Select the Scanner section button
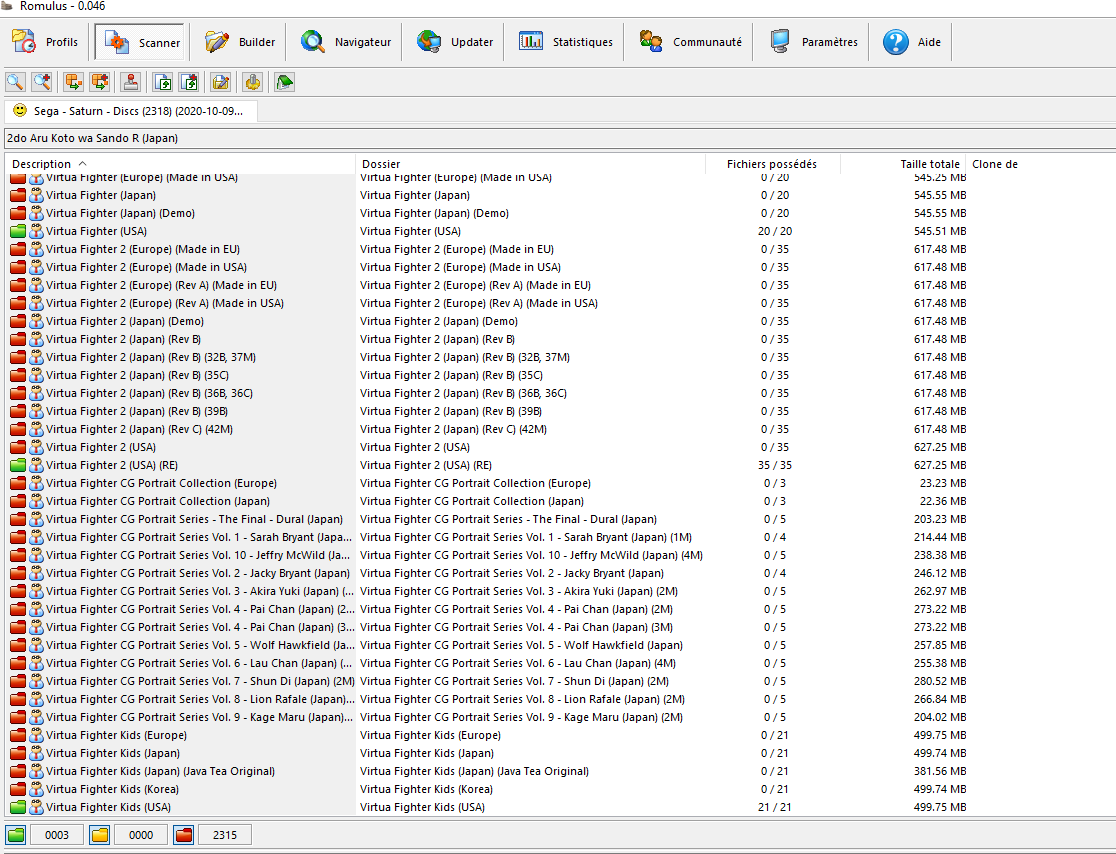The image size is (1116, 854). (x=140, y=42)
